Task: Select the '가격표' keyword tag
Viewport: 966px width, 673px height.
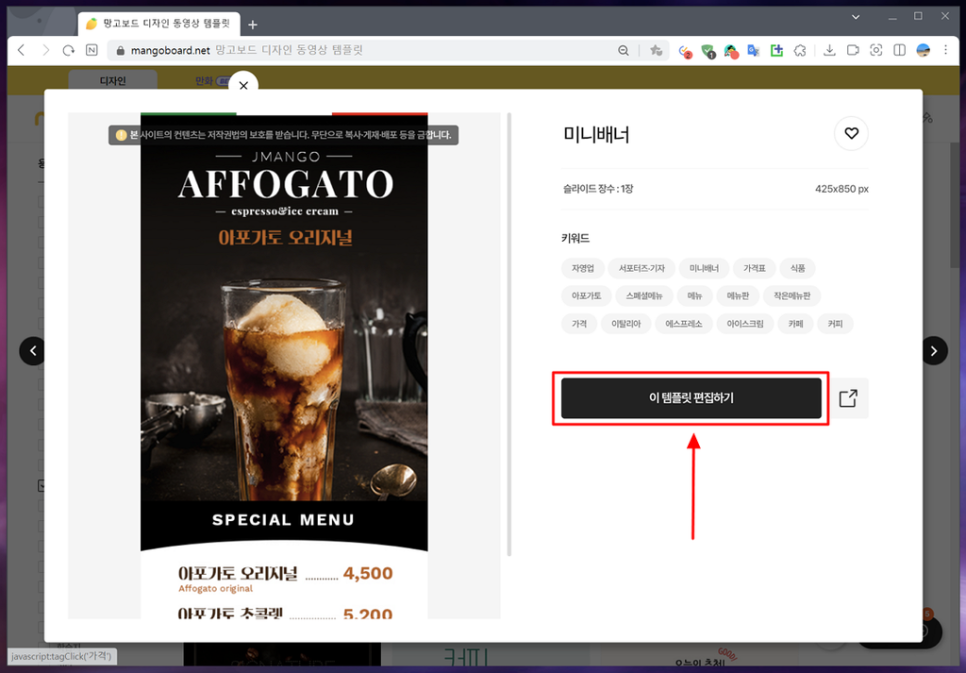Action: [x=754, y=268]
